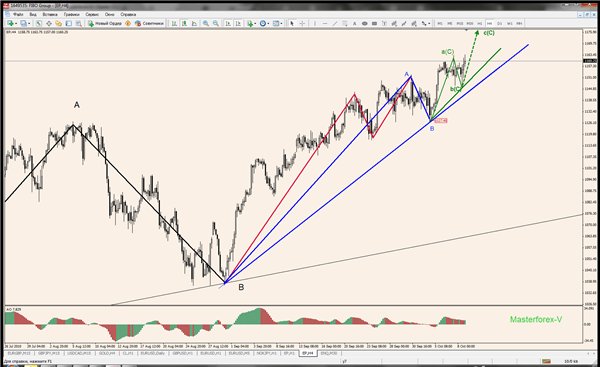The height and width of the screenshot is (367, 600).
Task: Switch to the GOLD,H4 chart tab
Action: coord(107,353)
